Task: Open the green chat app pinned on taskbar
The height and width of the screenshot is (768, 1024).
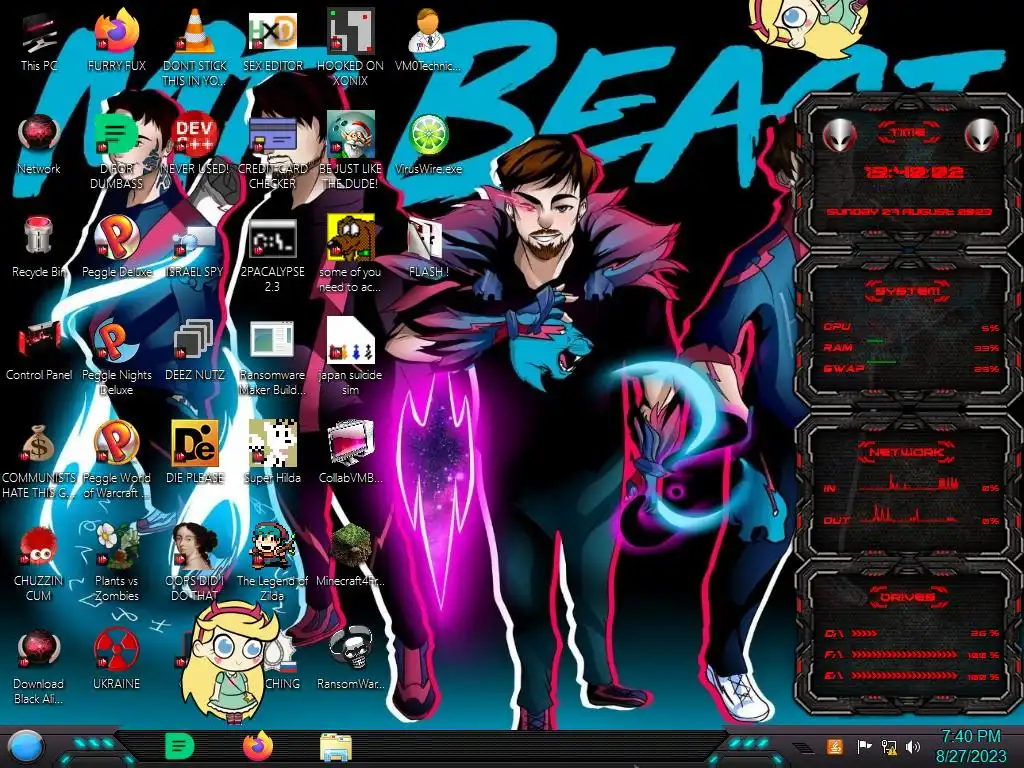Action: click(180, 746)
